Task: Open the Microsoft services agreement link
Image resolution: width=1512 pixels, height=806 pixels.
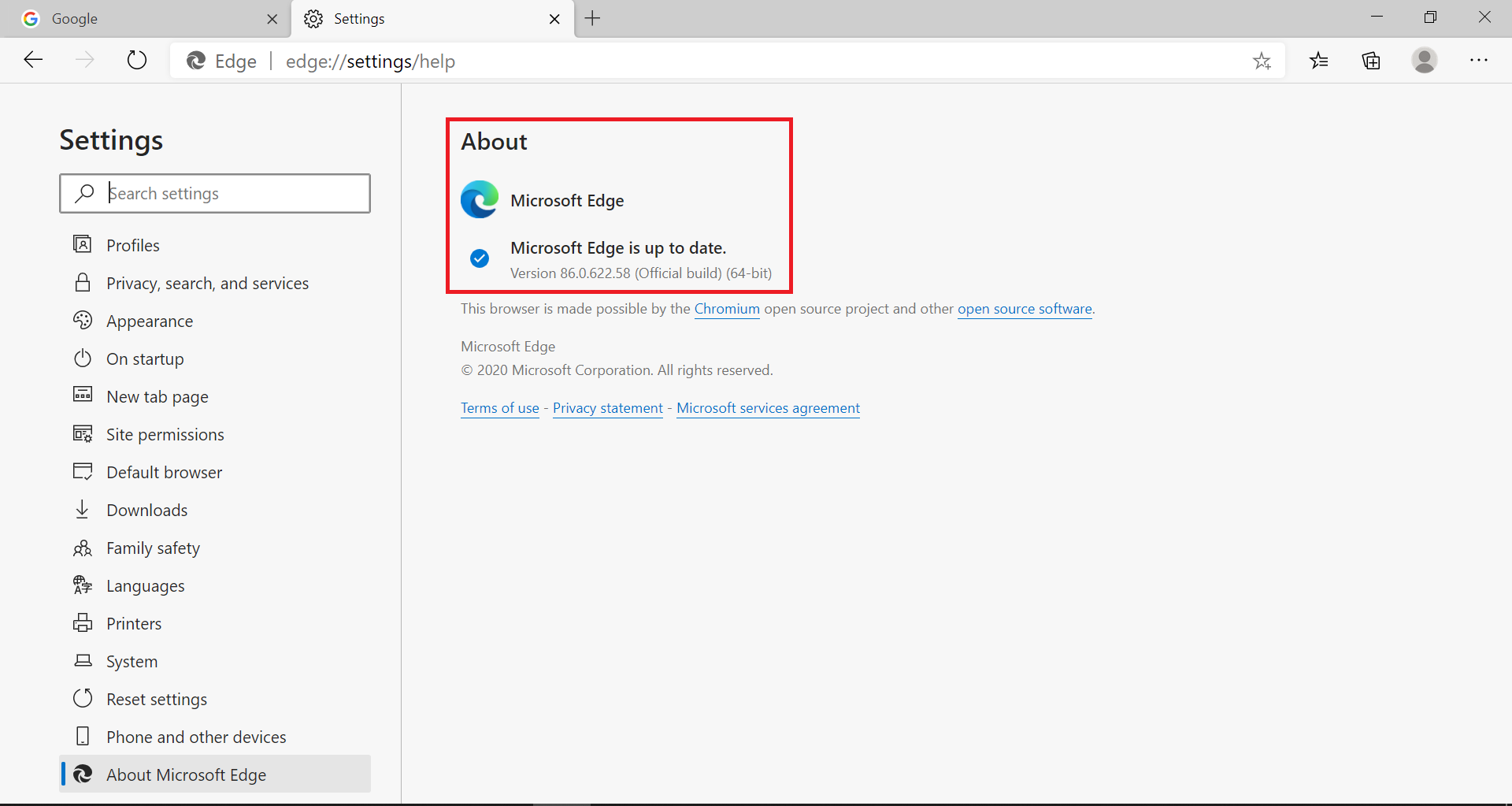Action: click(768, 408)
